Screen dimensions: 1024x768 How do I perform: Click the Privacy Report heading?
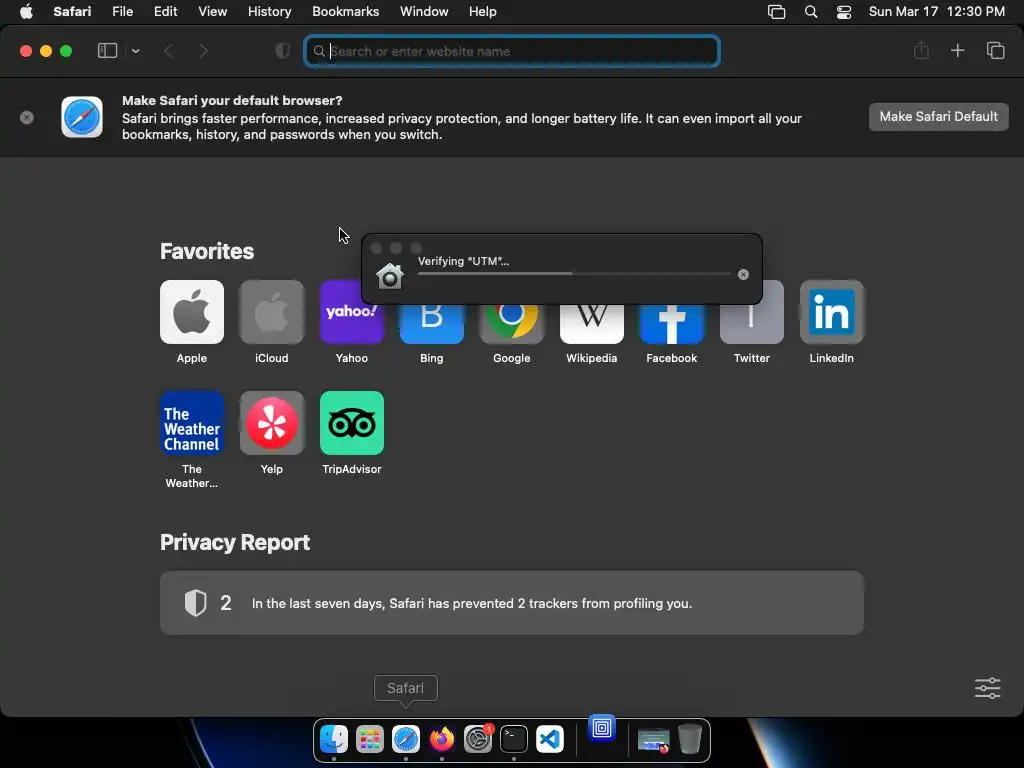[235, 542]
